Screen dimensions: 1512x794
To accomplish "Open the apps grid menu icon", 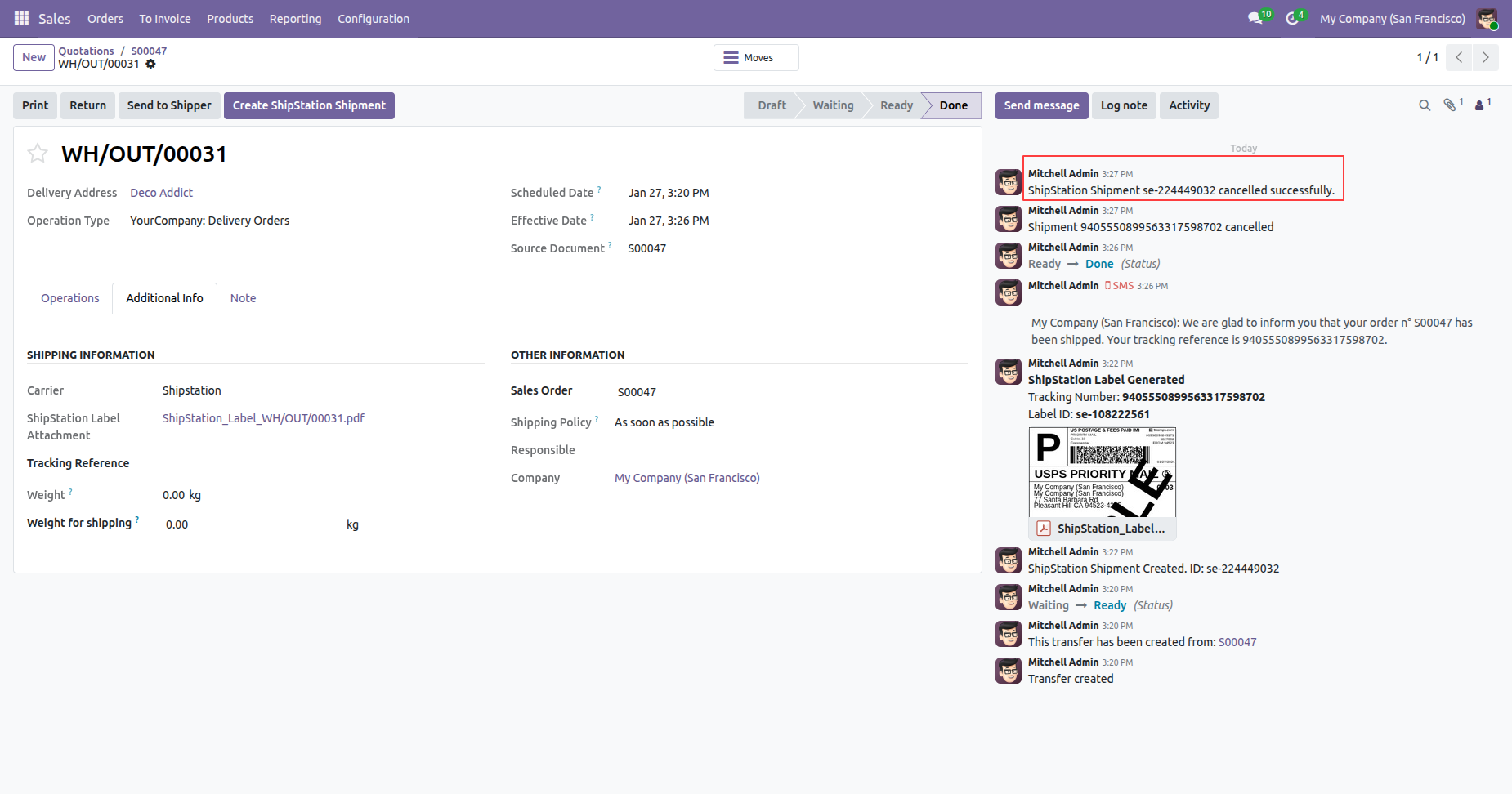I will click(21, 18).
